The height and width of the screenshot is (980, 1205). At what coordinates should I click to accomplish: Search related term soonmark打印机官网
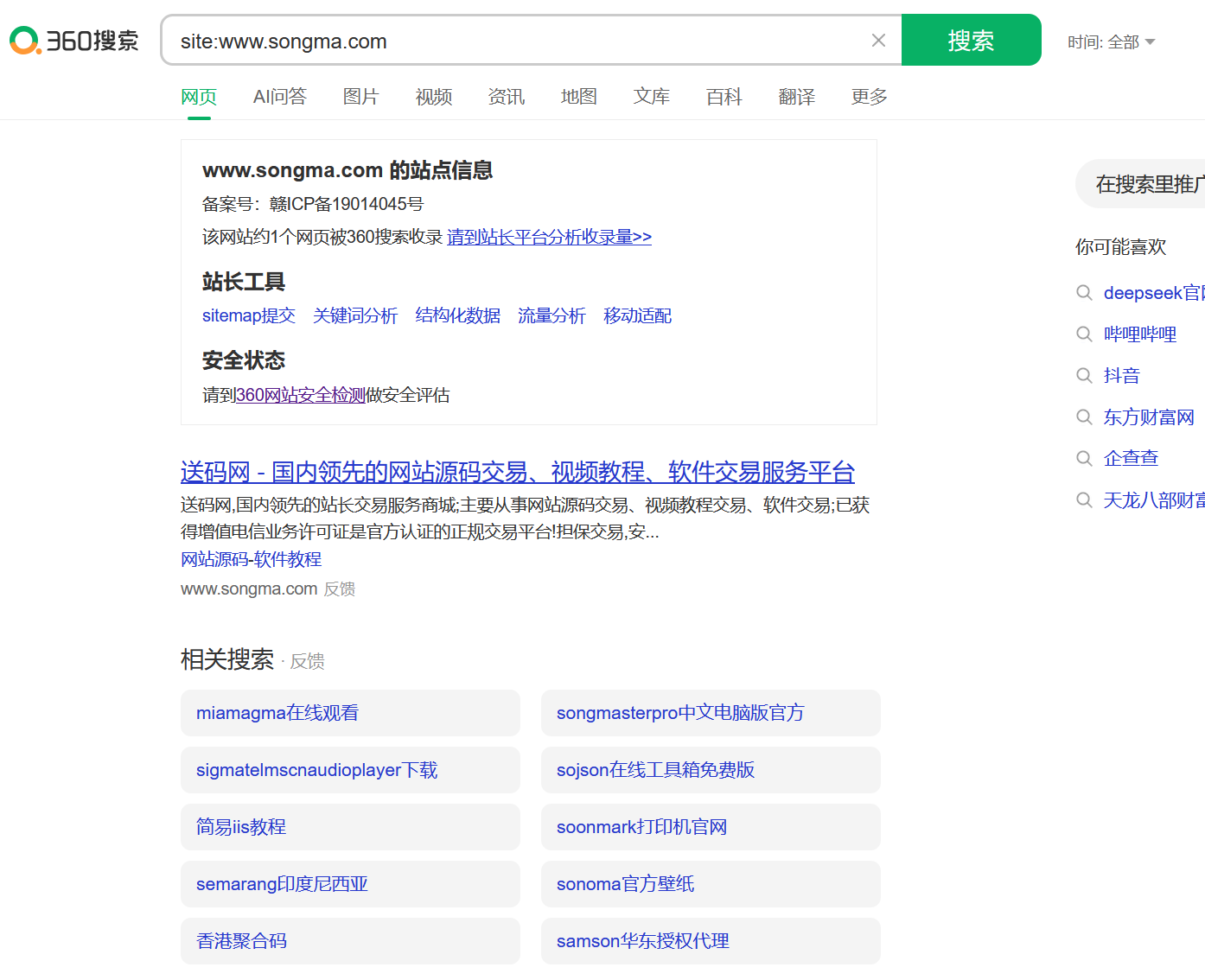(x=711, y=827)
